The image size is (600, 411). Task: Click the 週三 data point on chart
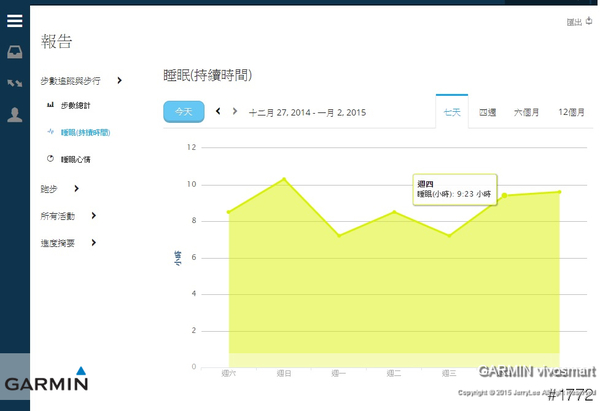[449, 236]
